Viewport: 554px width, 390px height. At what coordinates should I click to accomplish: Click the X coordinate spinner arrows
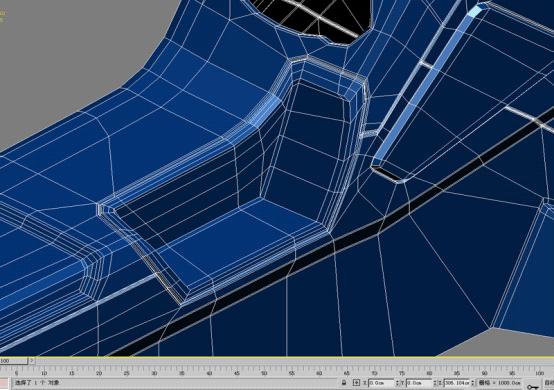coord(397,383)
